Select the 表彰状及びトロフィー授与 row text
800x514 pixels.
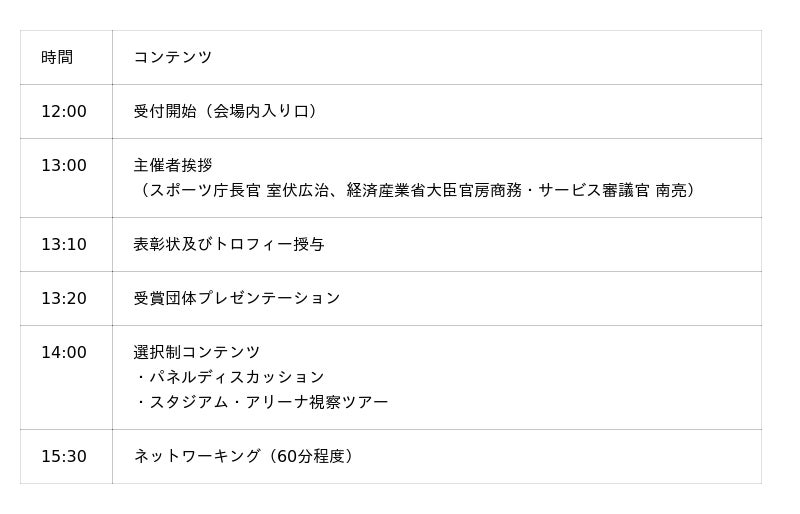[229, 244]
